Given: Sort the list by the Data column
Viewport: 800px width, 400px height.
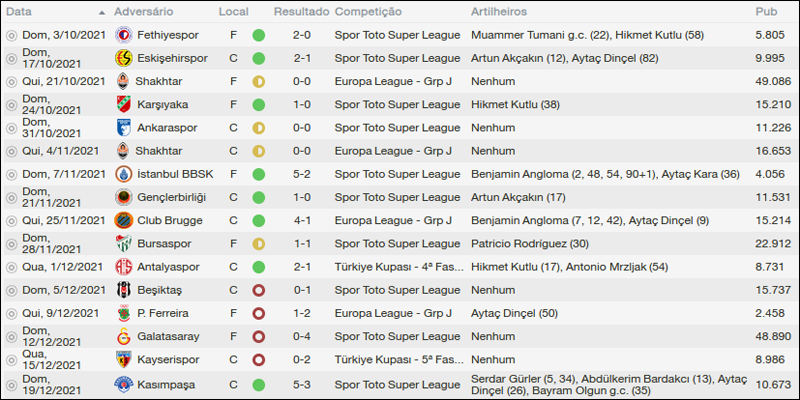Looking at the screenshot, I should [x=19, y=11].
